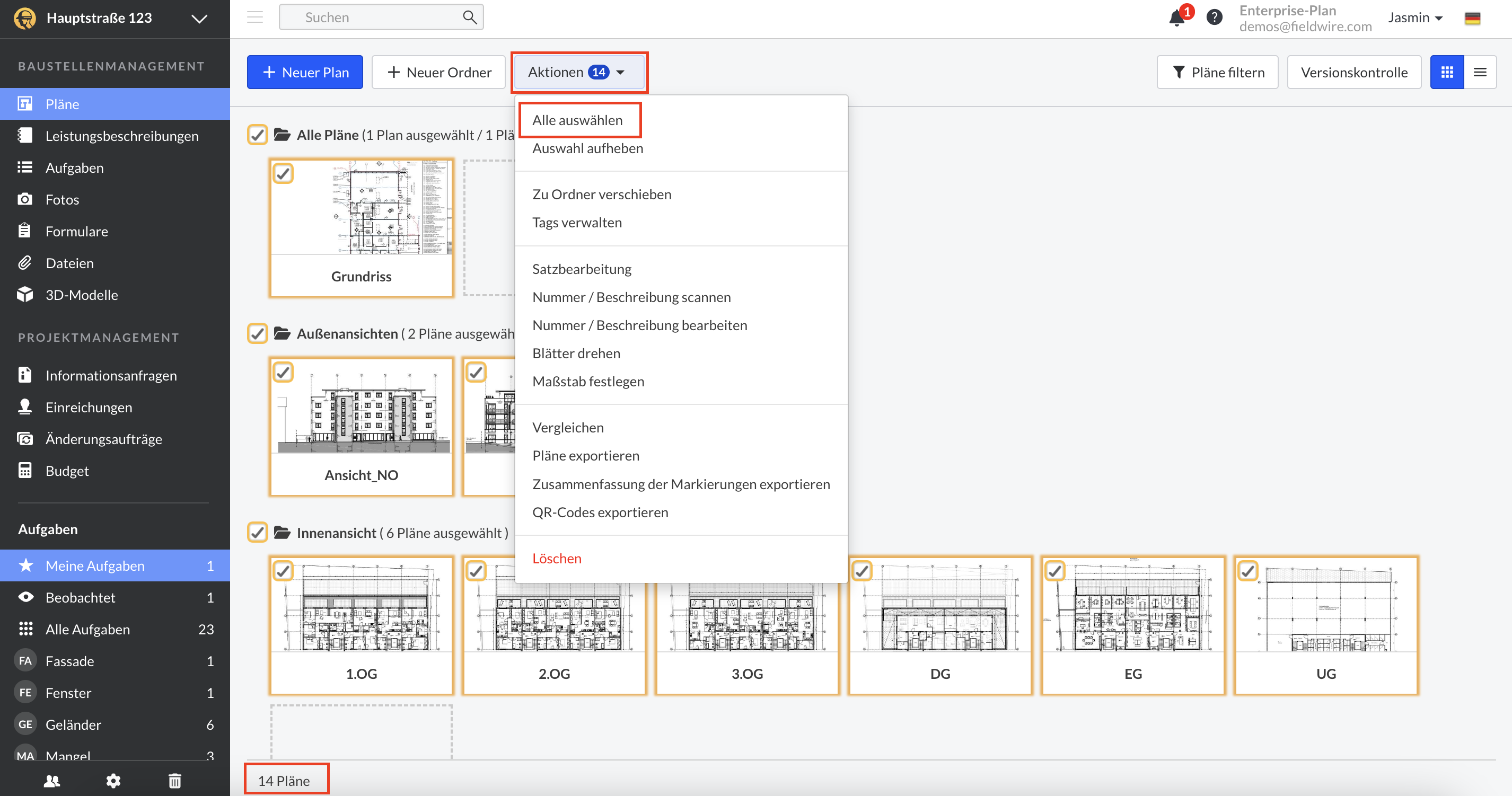Choose Tags verwalten
Viewport: 1512px width, 796px height.
click(x=577, y=222)
